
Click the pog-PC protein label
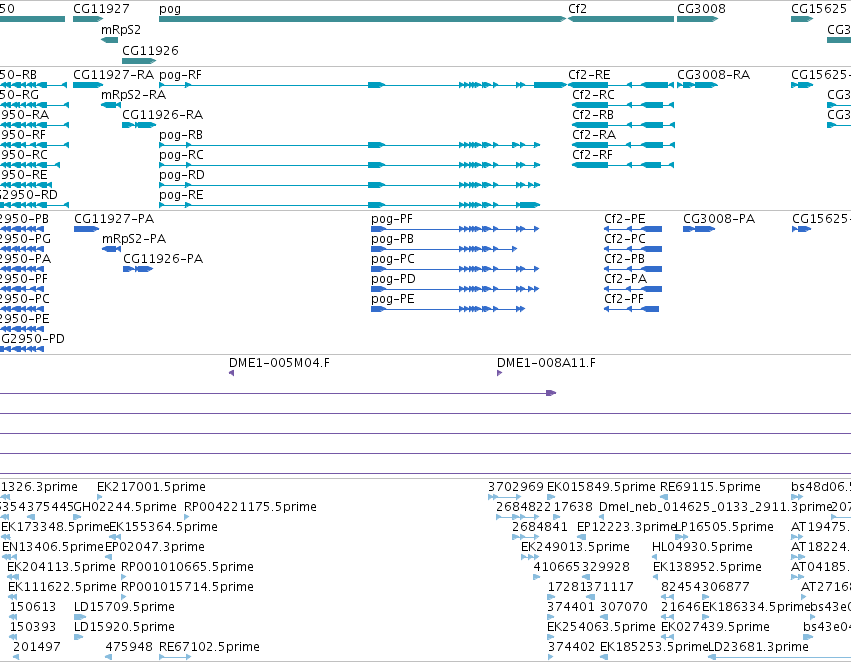(392, 259)
